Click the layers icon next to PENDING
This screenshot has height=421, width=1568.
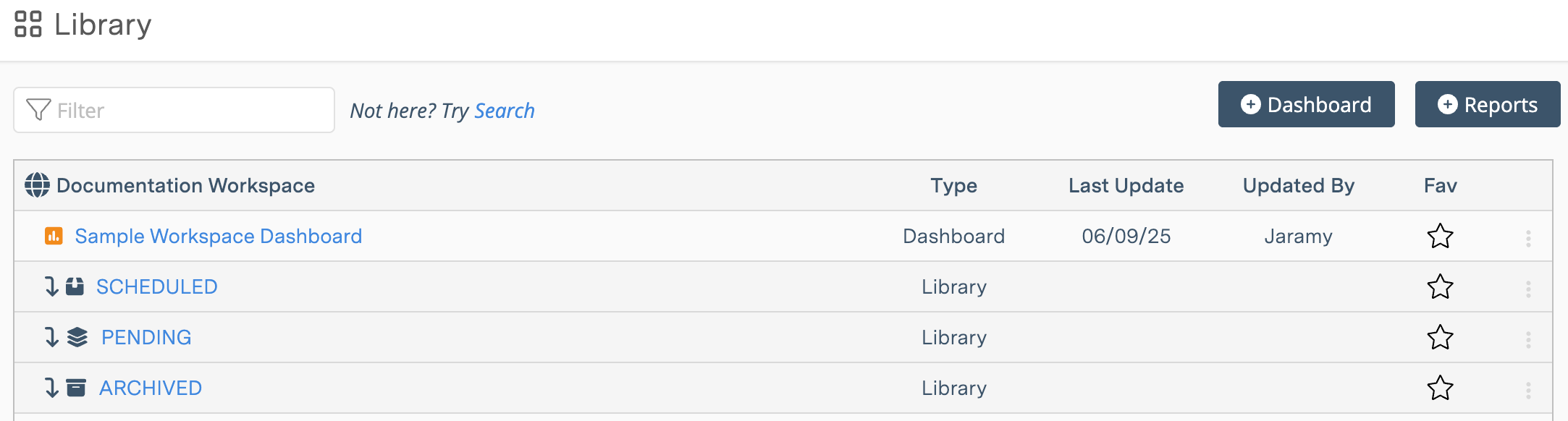point(77,337)
